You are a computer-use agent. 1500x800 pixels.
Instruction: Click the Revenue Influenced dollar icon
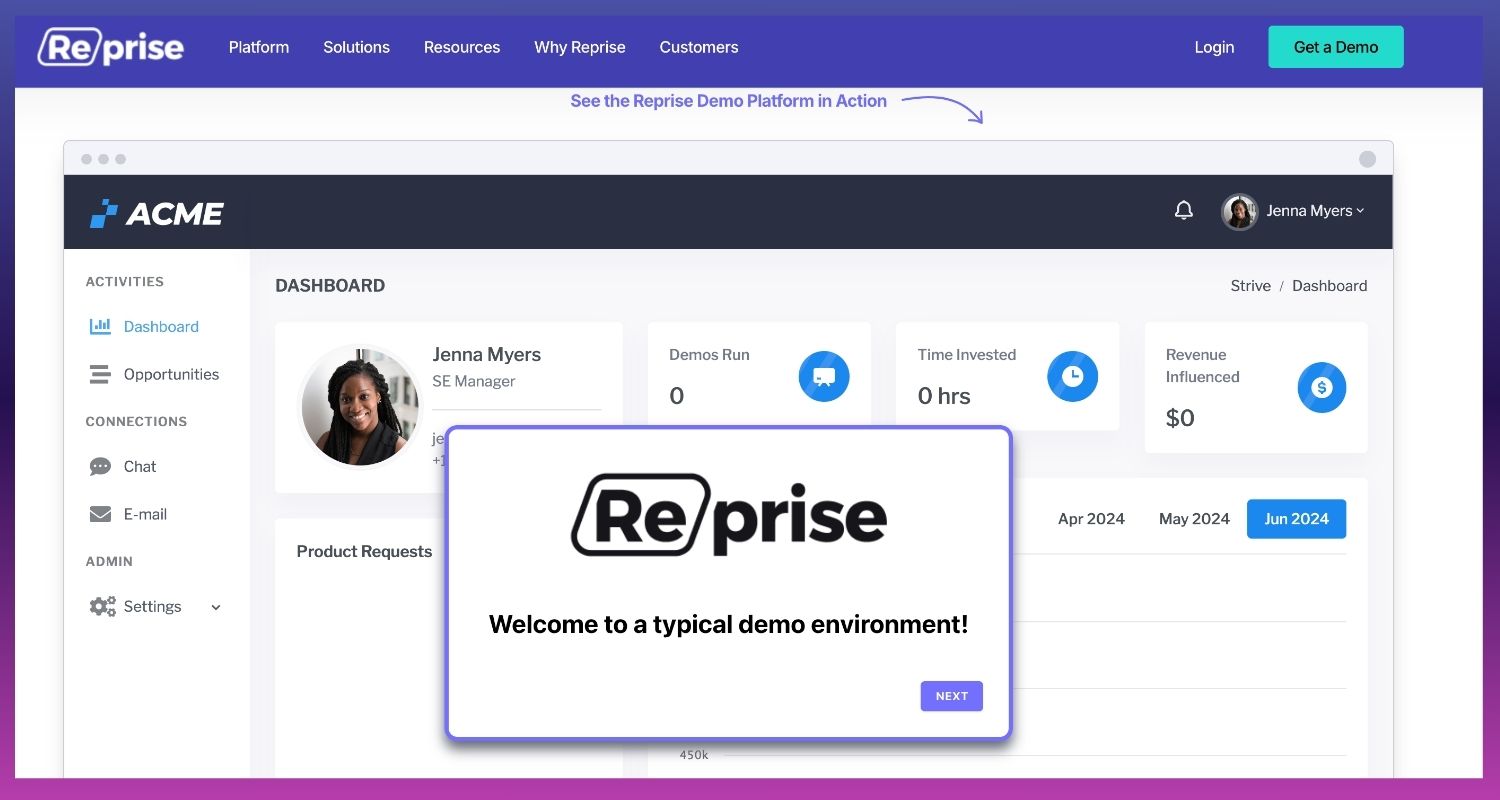[1322, 388]
